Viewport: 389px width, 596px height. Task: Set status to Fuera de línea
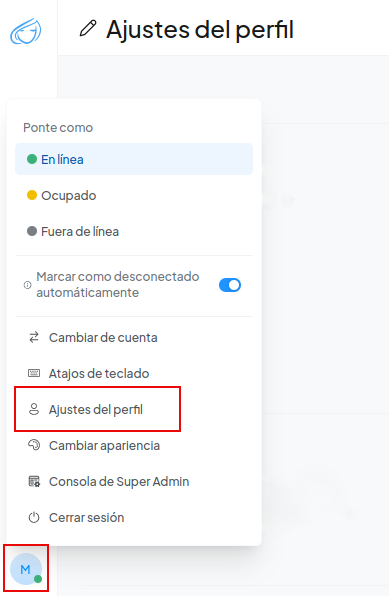pyautogui.click(x=134, y=231)
